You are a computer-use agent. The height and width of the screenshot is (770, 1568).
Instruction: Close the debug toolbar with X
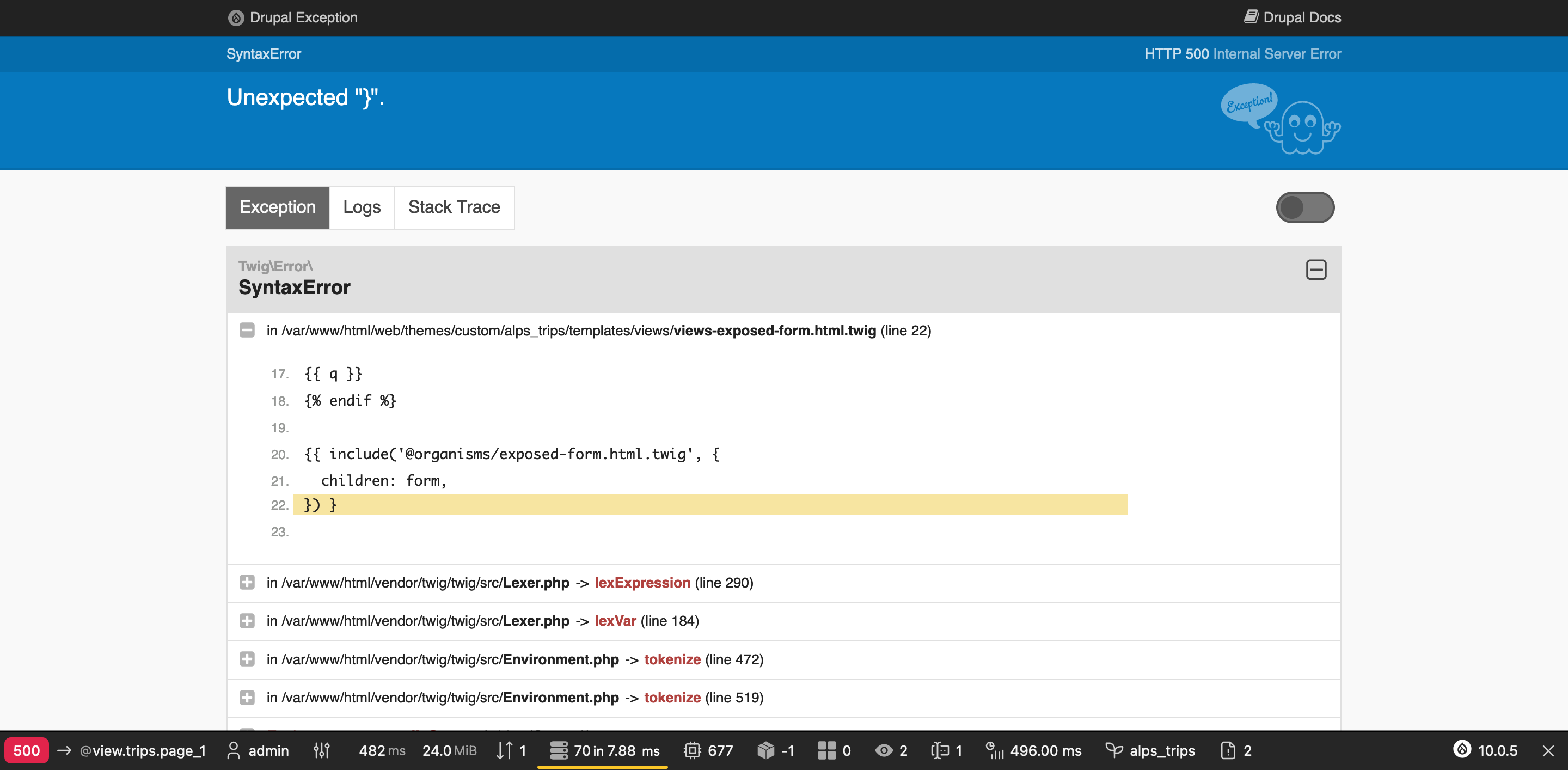pos(1548,750)
